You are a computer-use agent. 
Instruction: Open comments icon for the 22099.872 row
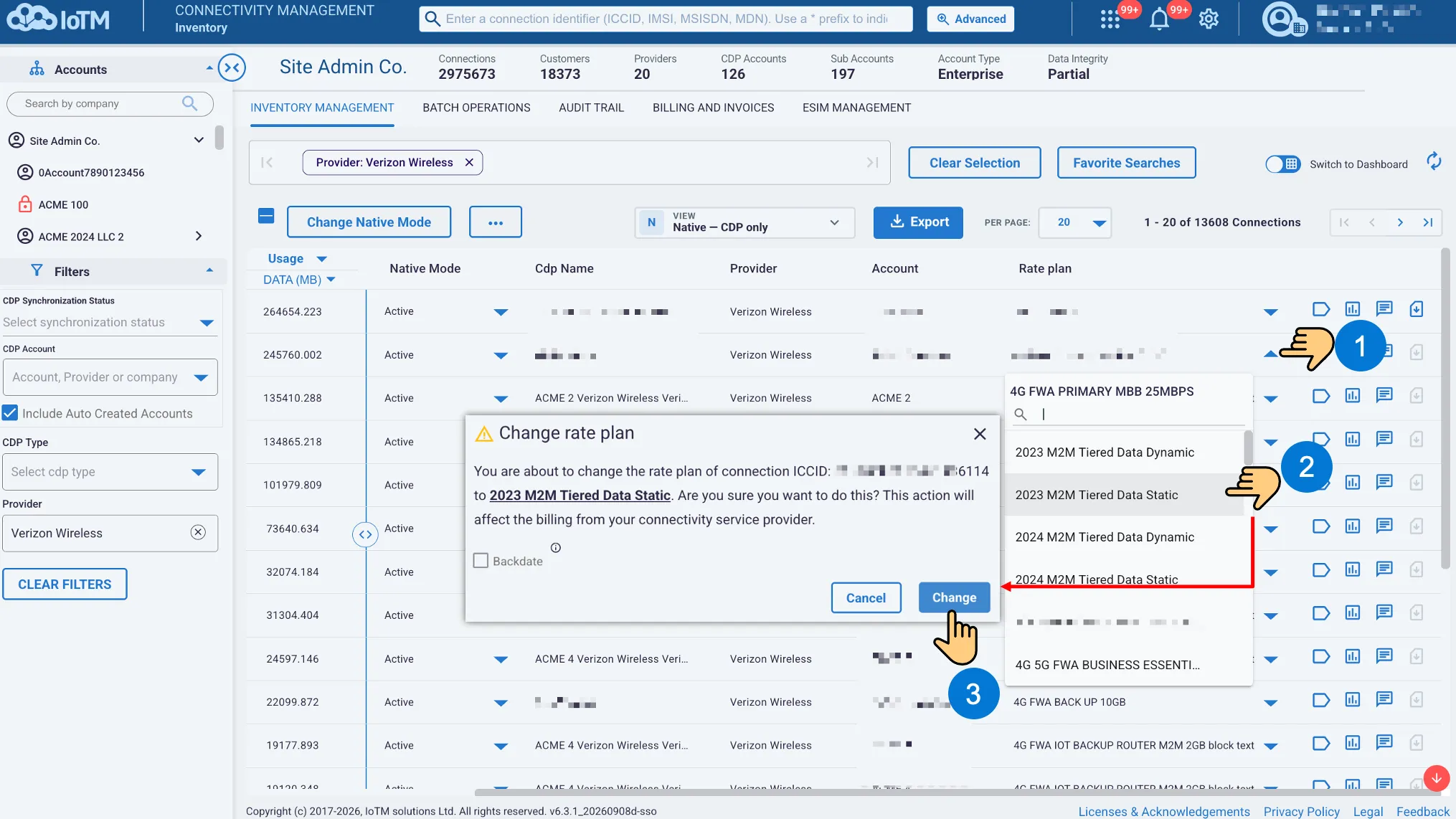[x=1384, y=700]
